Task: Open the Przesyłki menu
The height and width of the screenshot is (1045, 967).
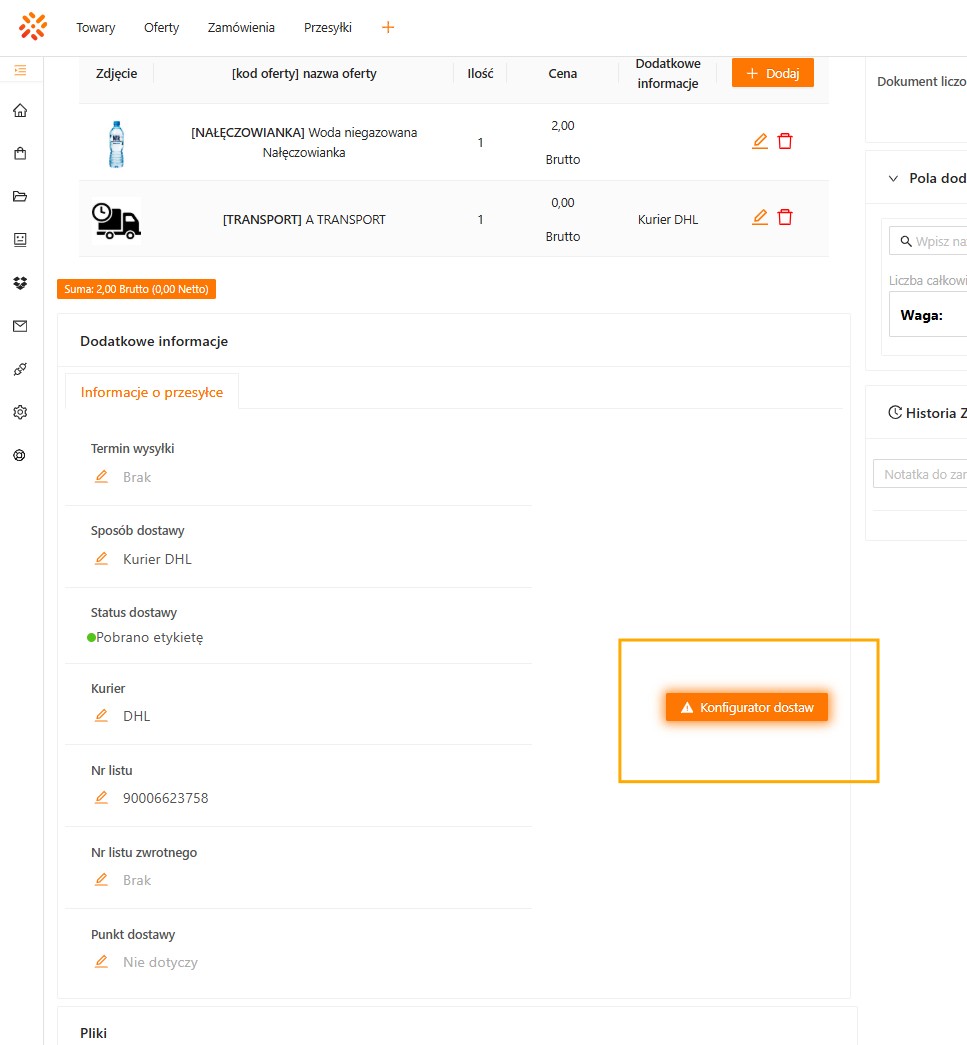Action: click(x=327, y=28)
